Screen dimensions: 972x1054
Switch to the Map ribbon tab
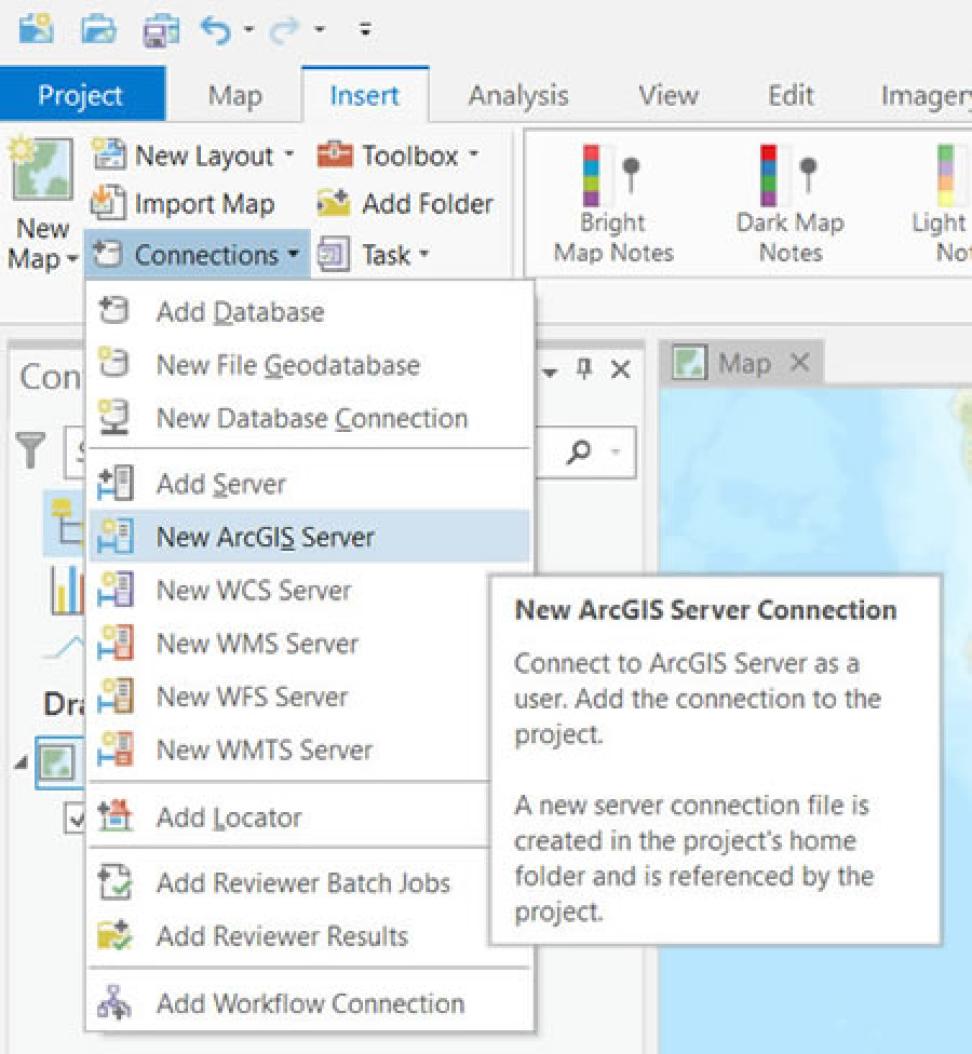pyautogui.click(x=235, y=95)
